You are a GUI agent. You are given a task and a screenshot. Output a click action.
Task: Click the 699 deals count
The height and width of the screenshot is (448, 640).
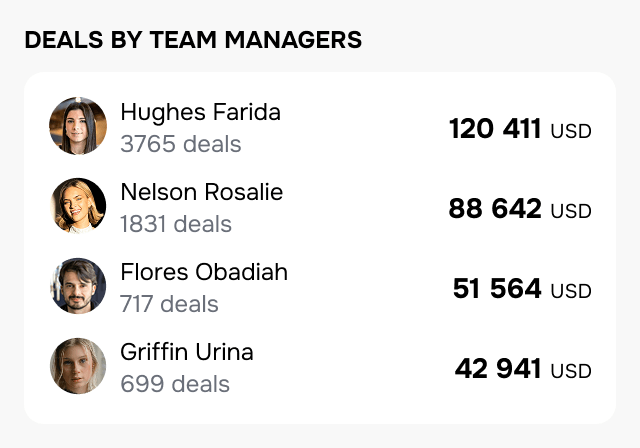pos(174,384)
